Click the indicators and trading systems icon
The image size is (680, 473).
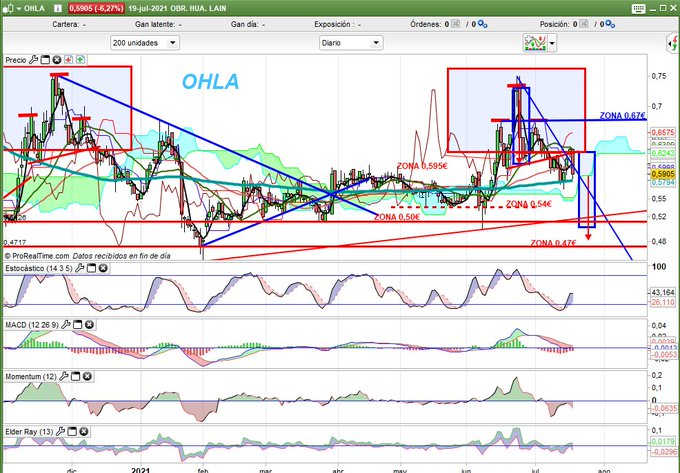coord(535,43)
